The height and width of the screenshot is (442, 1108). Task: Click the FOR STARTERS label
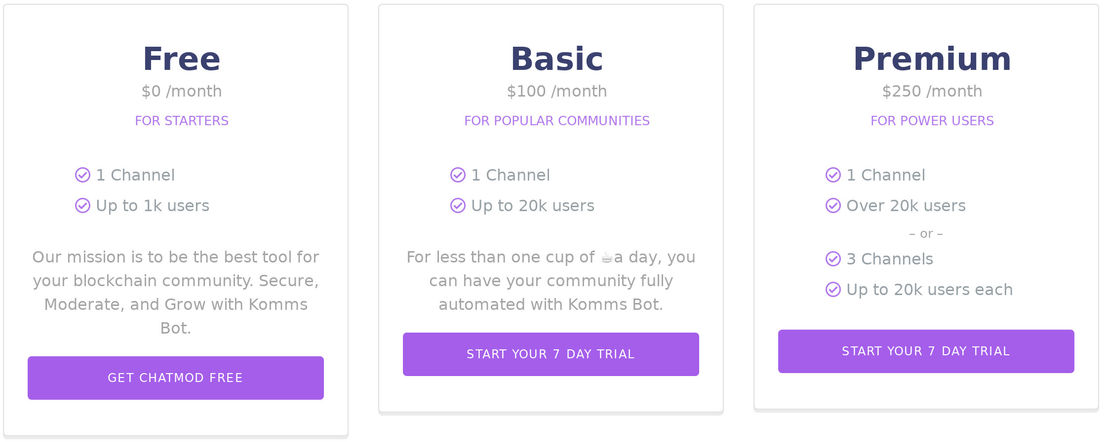pos(182,121)
